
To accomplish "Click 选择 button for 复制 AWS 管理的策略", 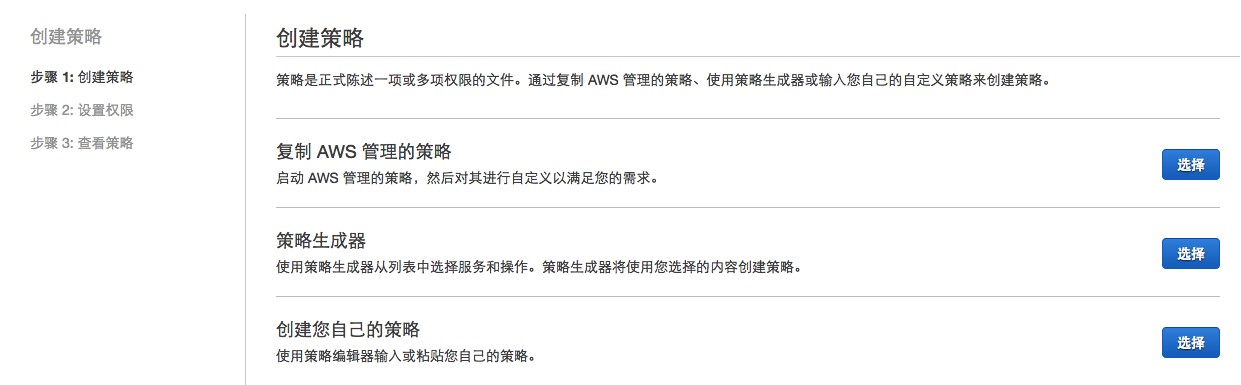I will click(x=1190, y=165).
